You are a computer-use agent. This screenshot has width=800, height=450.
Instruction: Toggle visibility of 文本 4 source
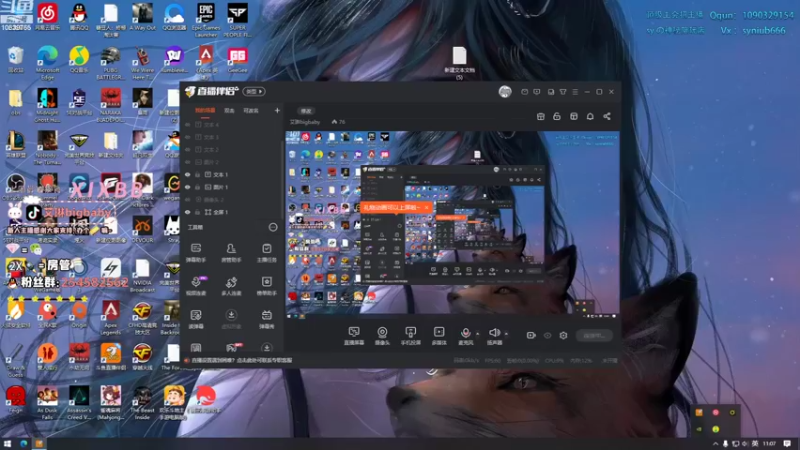pos(187,124)
